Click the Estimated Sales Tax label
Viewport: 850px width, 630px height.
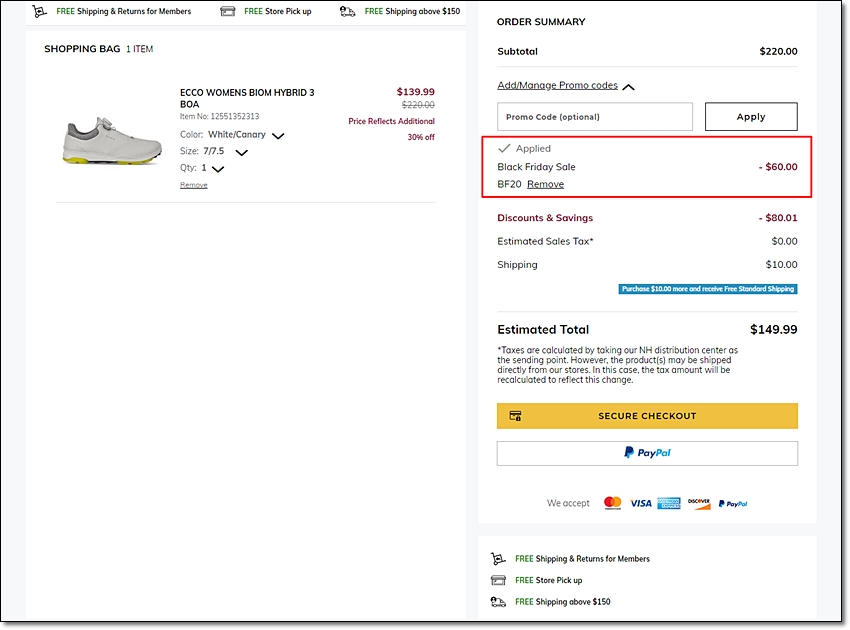pos(545,241)
